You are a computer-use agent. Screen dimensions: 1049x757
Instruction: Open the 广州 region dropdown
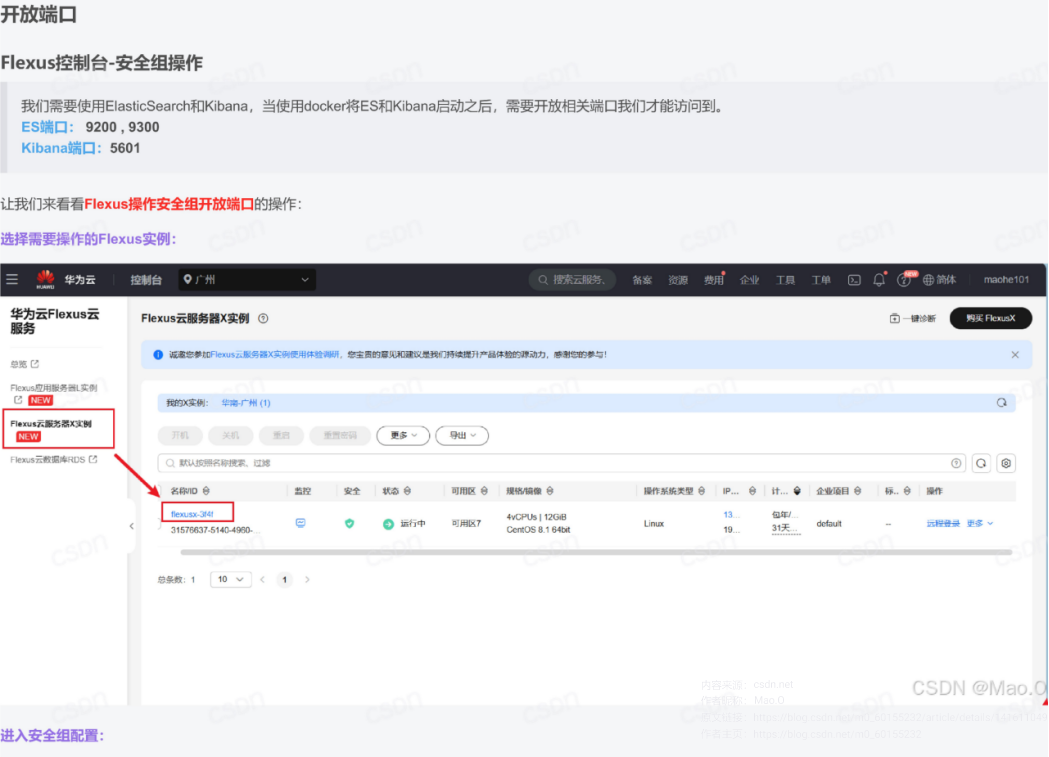pos(247,280)
